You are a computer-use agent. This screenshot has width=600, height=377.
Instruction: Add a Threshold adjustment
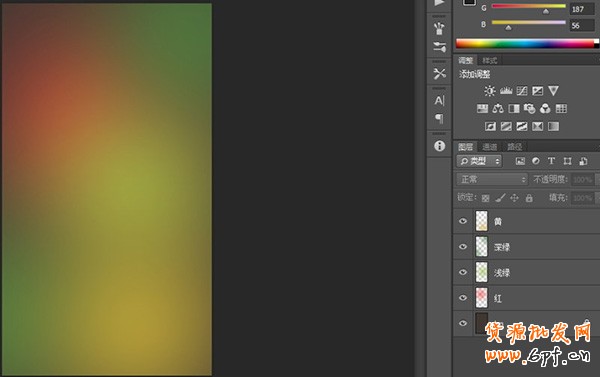[x=522, y=126]
